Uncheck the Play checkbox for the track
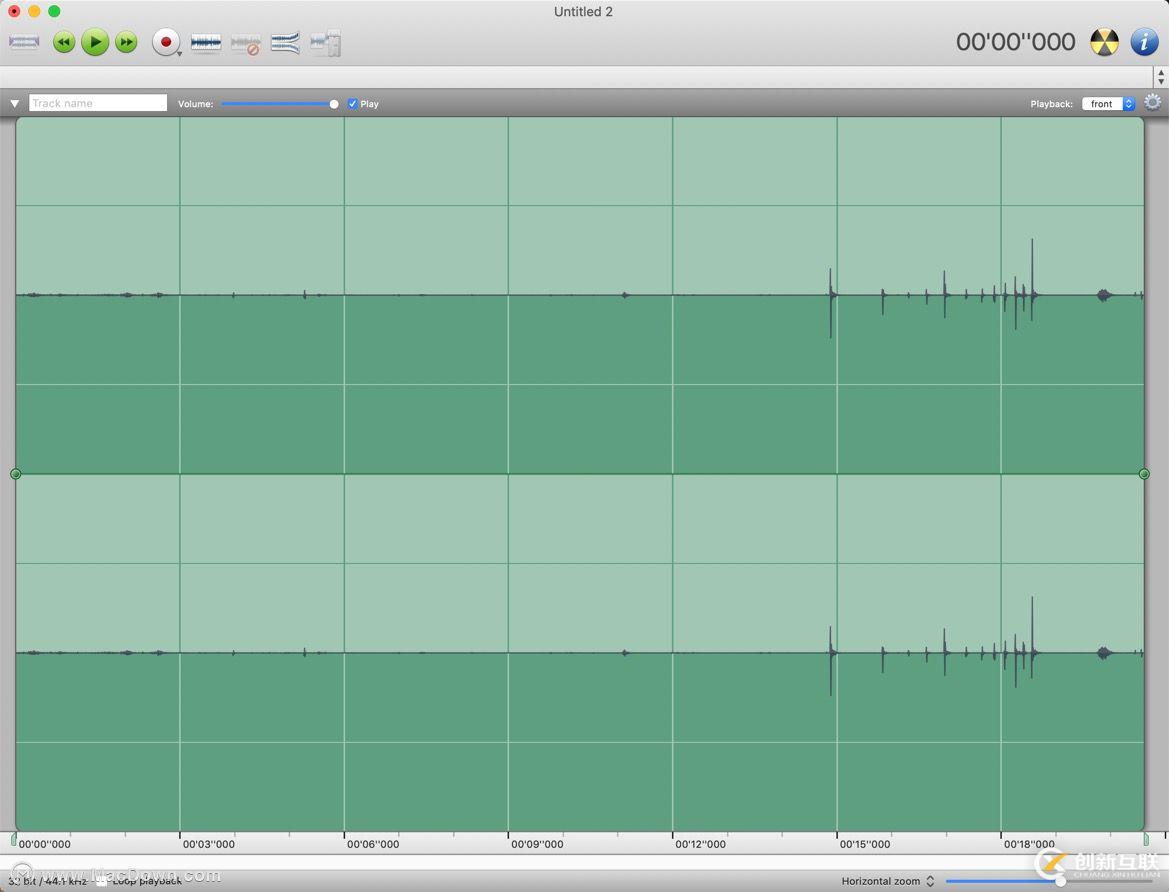Screen dimensions: 1169x892 pos(353,104)
